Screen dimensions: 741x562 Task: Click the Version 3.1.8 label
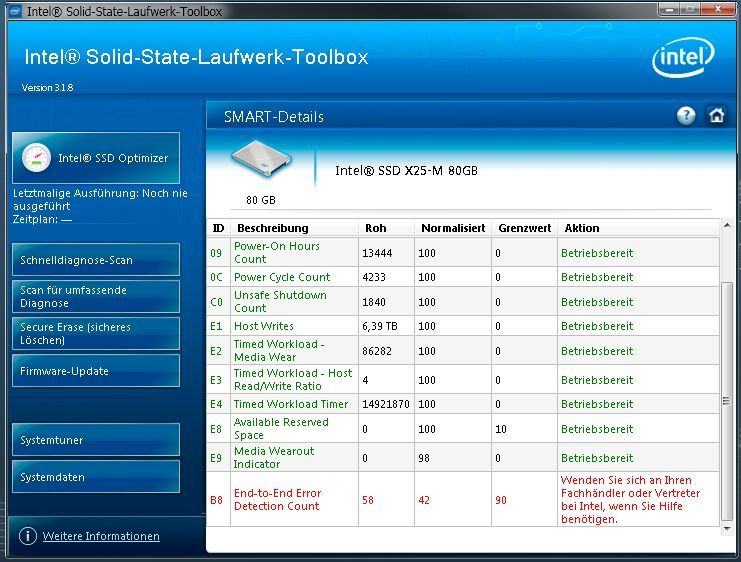tap(47, 87)
